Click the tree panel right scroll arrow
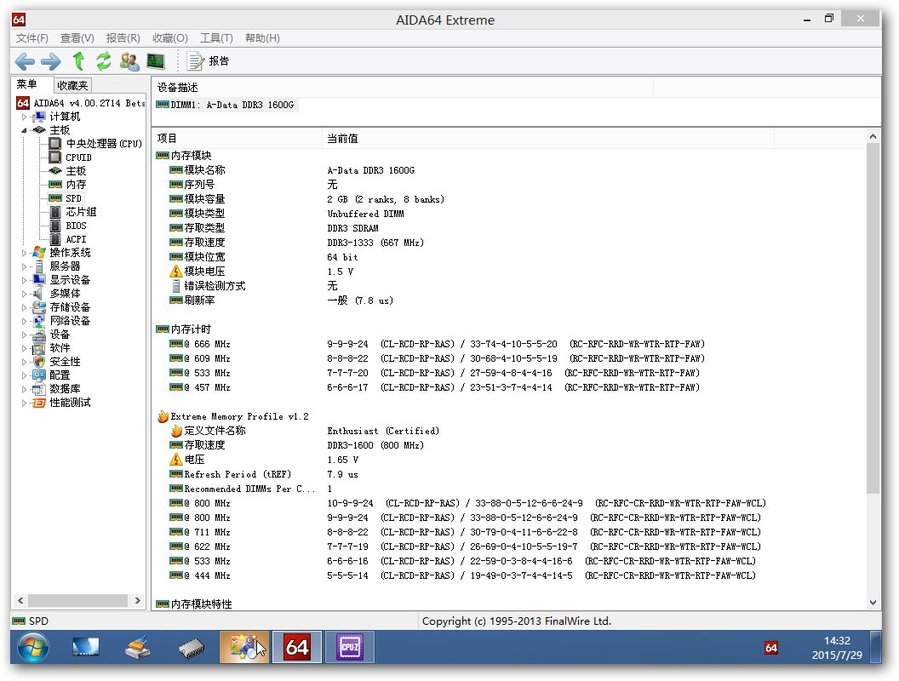The height and width of the screenshot is (681, 899). click(138, 600)
